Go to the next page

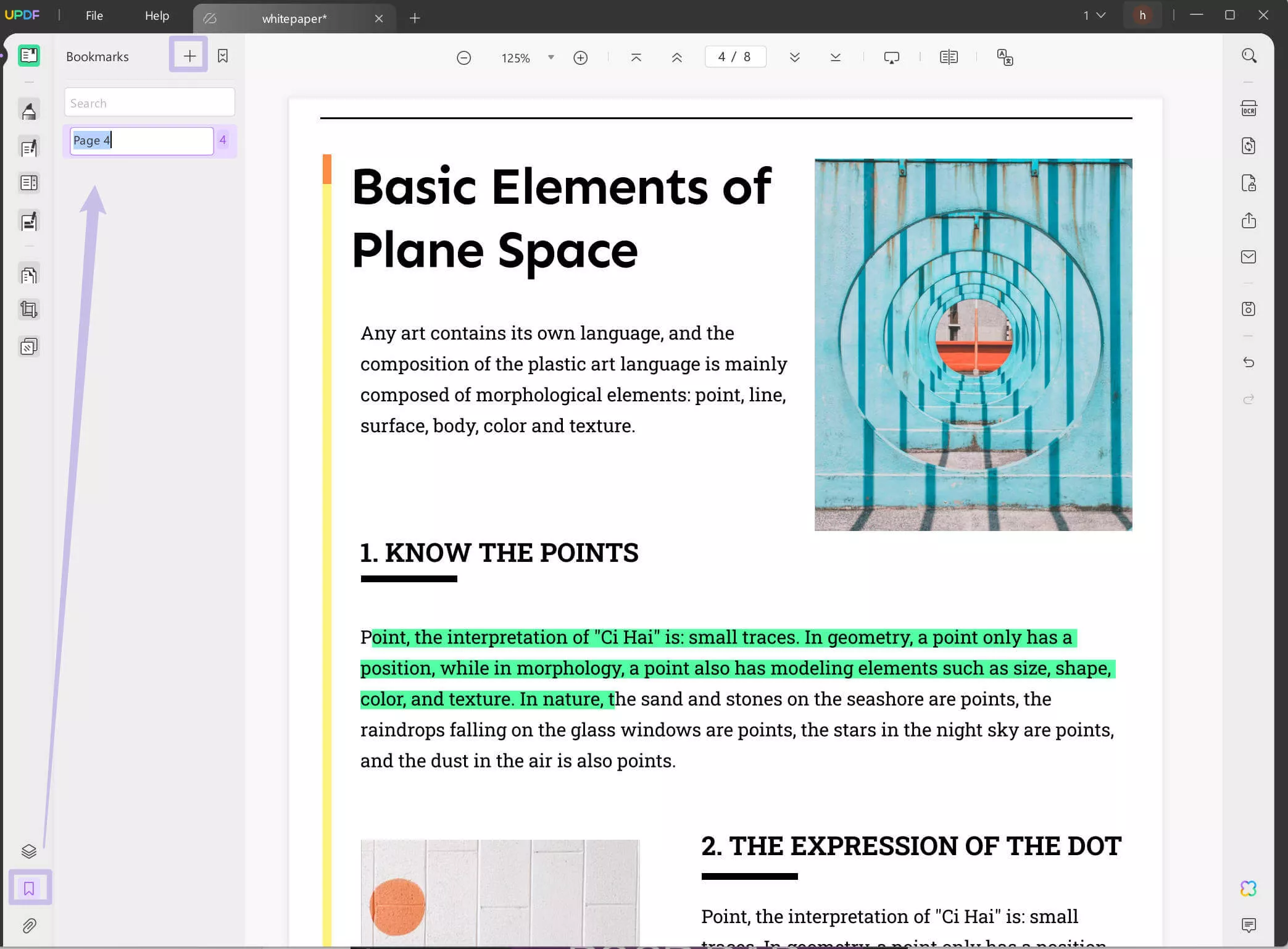794,57
